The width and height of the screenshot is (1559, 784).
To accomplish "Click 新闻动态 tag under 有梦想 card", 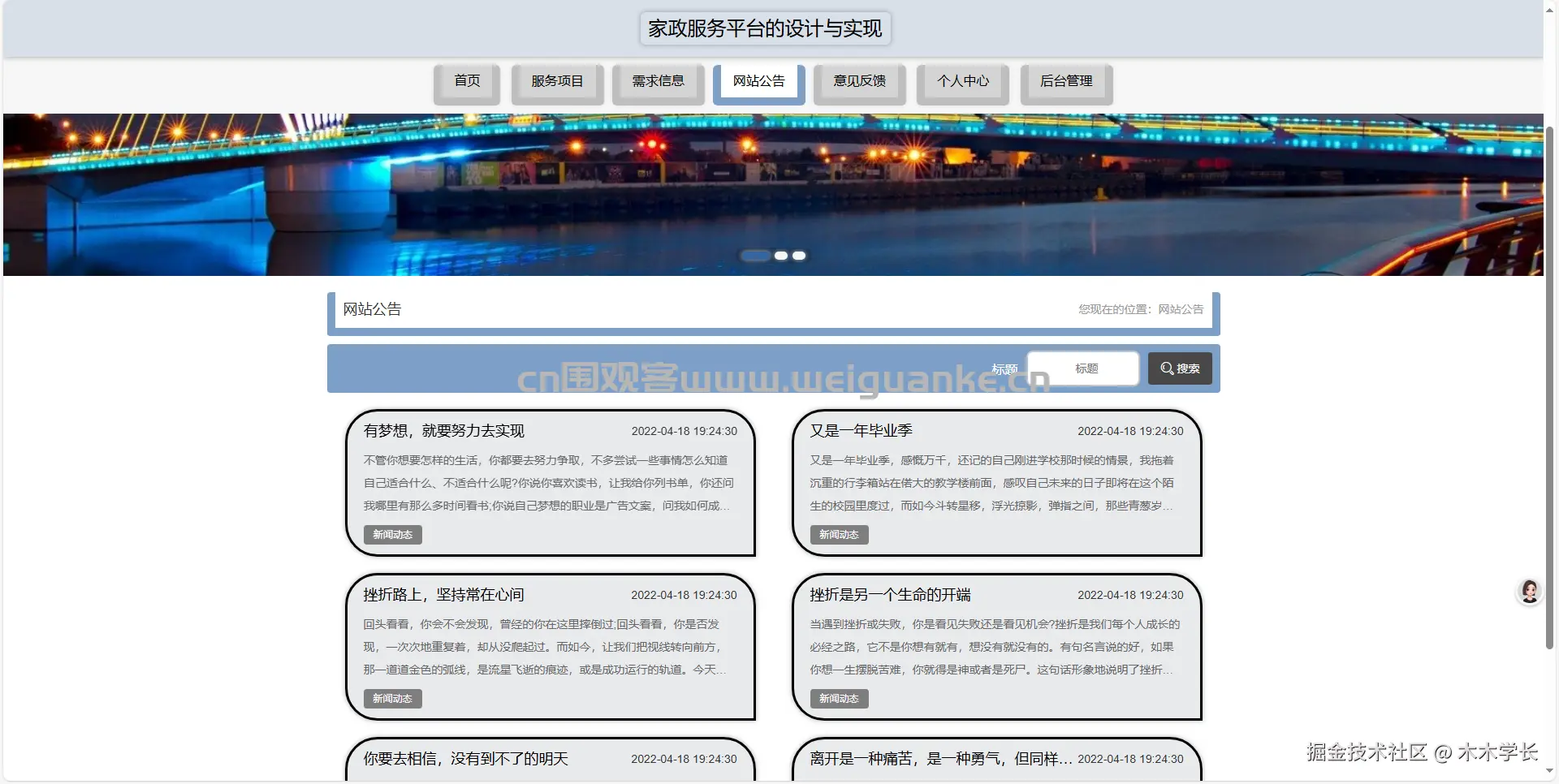I will [x=393, y=535].
